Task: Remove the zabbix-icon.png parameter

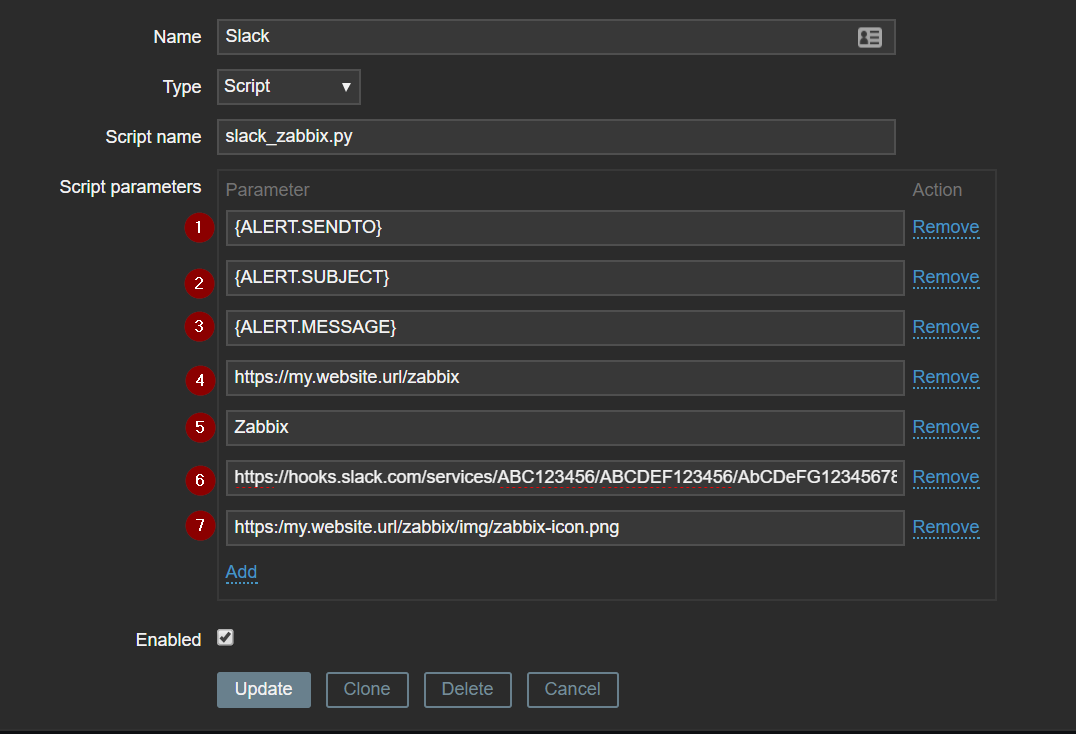Action: click(946, 528)
